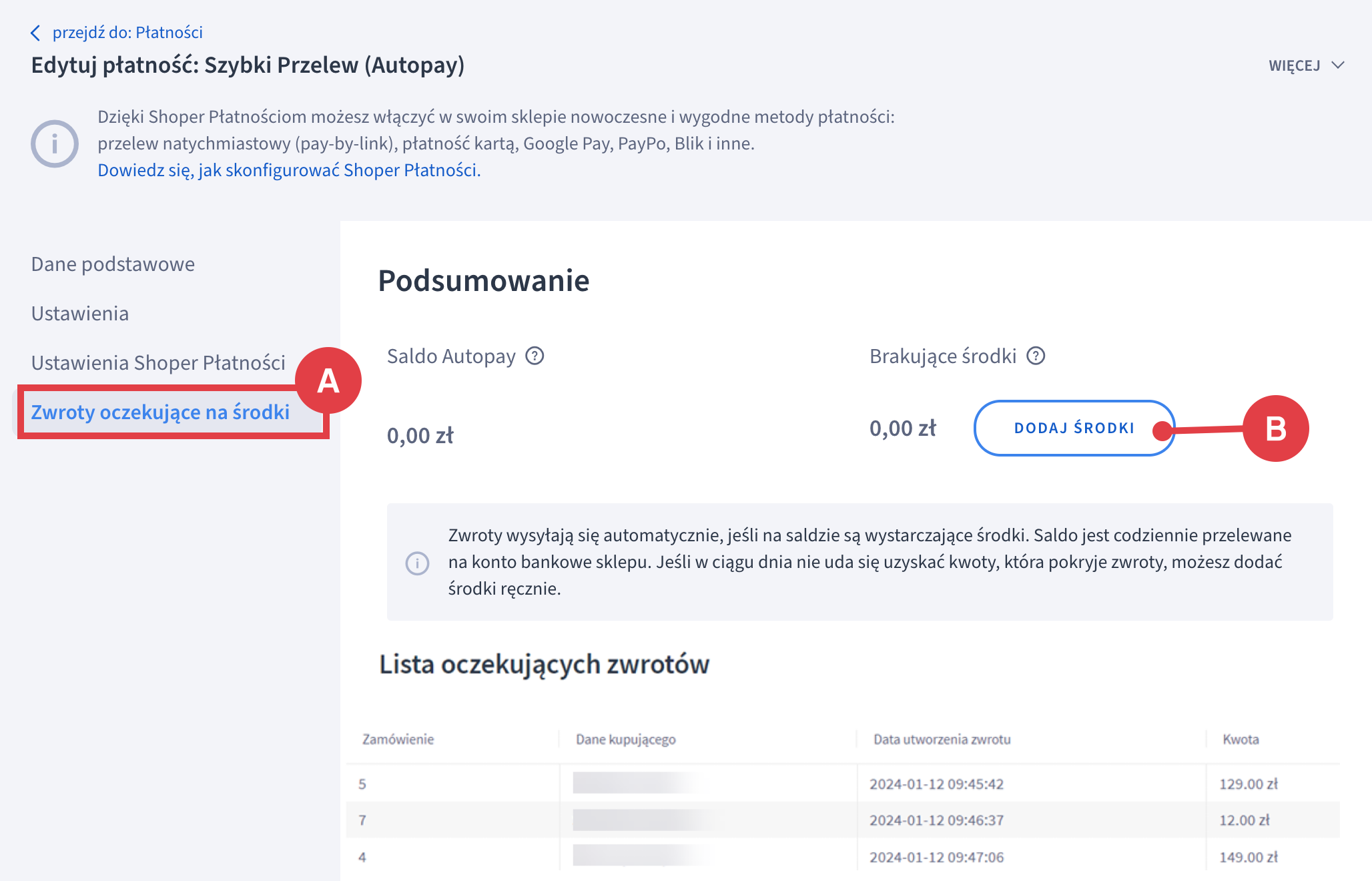
Task: Open Shoper Płatności configuration guide link
Action: click(289, 170)
